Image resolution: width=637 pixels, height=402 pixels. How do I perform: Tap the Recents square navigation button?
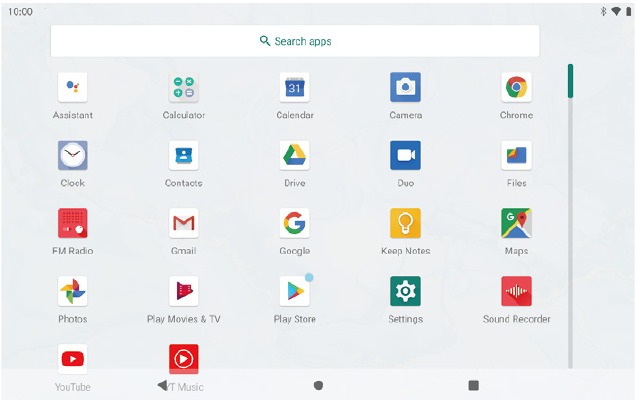[473, 385]
